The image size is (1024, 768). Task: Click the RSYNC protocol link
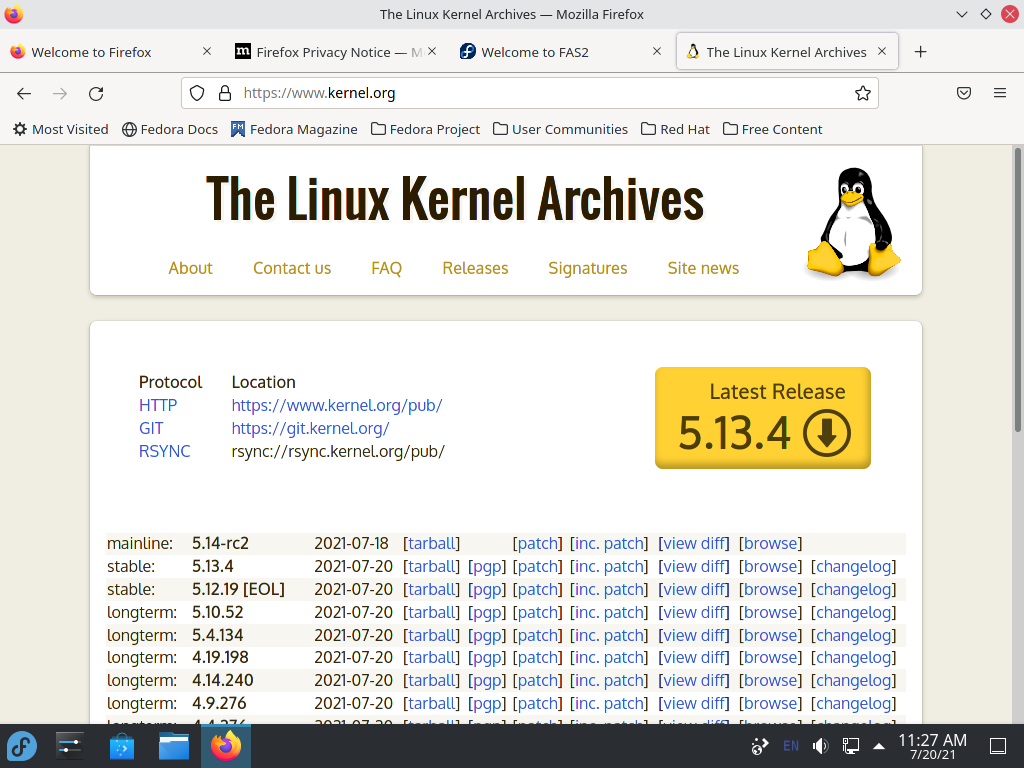165,451
